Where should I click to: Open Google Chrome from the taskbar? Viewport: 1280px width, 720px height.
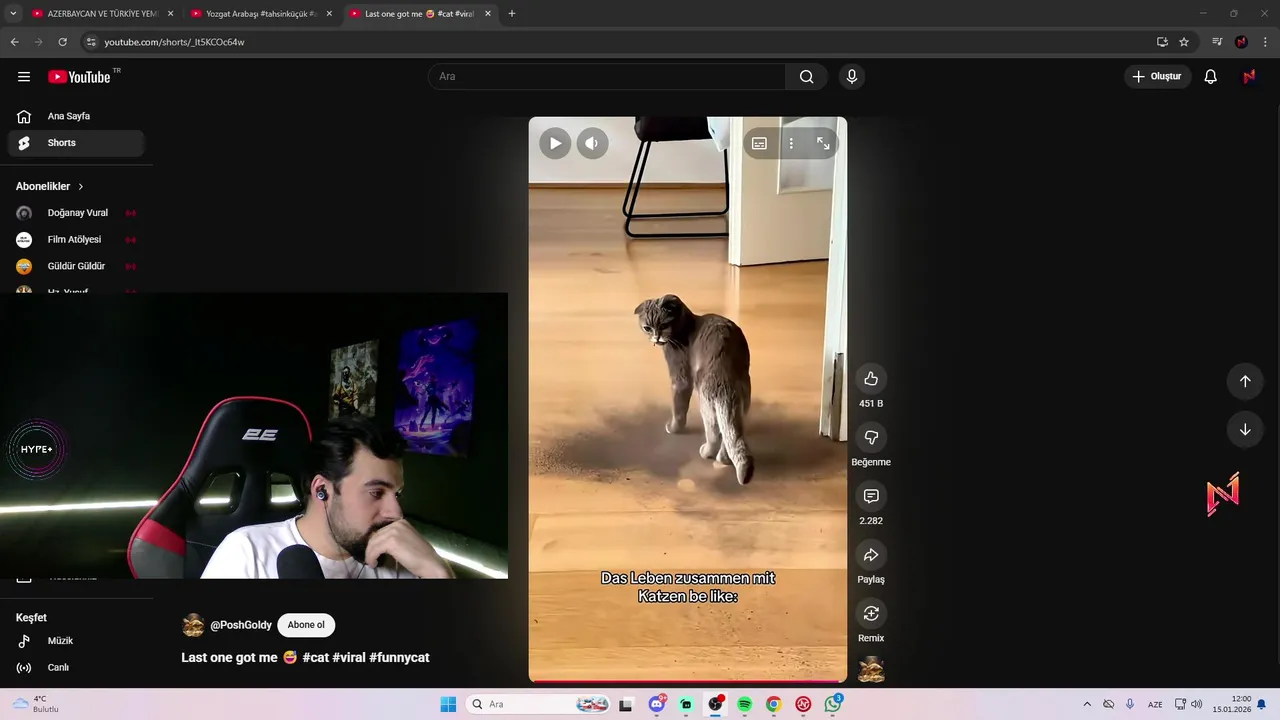click(773, 704)
